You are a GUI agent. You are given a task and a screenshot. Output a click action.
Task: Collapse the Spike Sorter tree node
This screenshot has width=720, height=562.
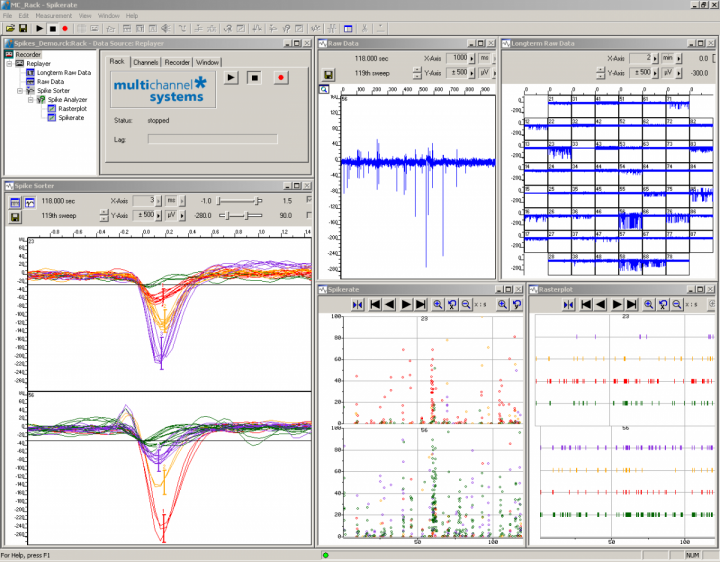tap(20, 90)
